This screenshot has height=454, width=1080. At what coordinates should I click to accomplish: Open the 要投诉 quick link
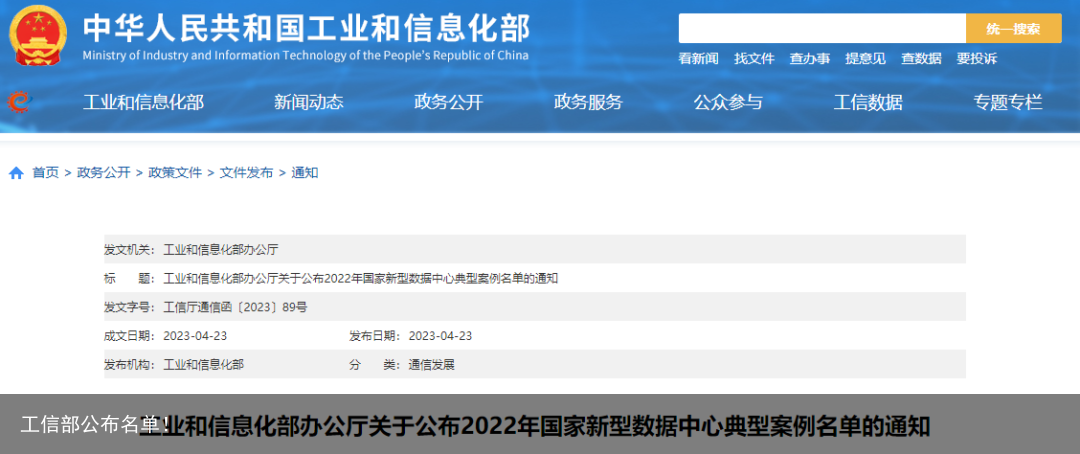(977, 59)
